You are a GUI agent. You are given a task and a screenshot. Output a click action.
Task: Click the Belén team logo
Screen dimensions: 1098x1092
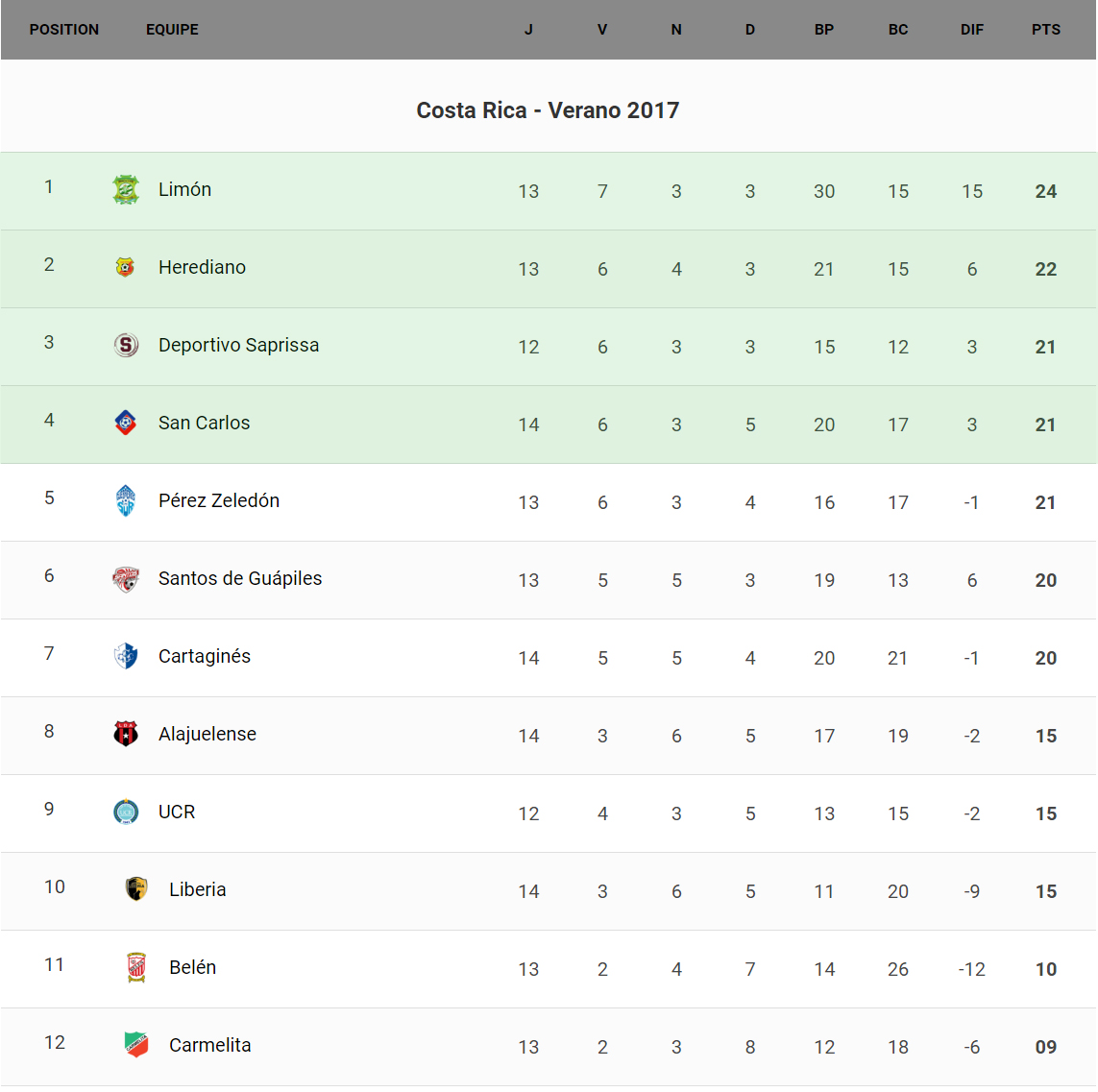tap(136, 968)
